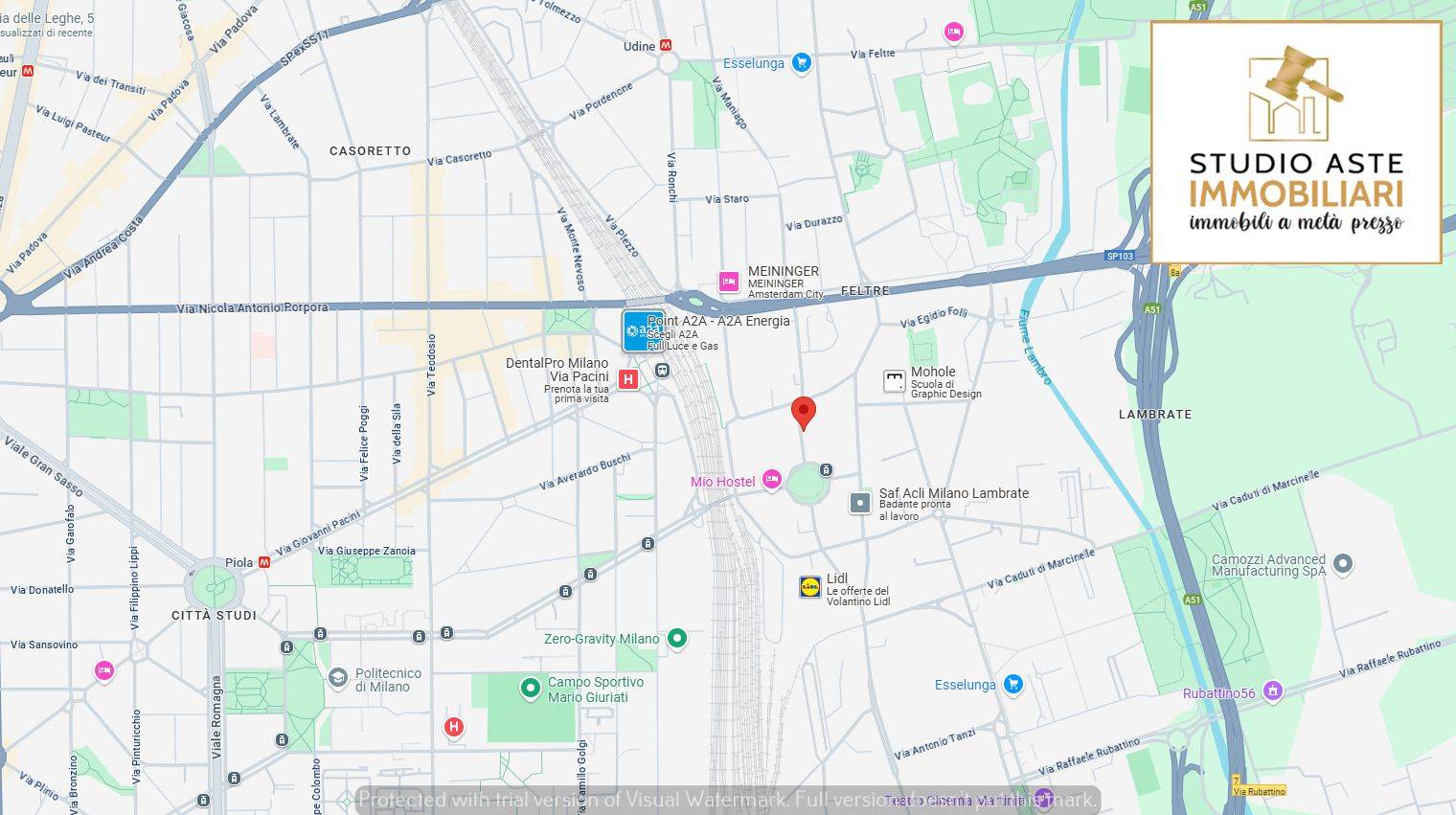This screenshot has width=1456, height=815.
Task: Select the Viale Gran Sasso label
Action: click(42, 465)
